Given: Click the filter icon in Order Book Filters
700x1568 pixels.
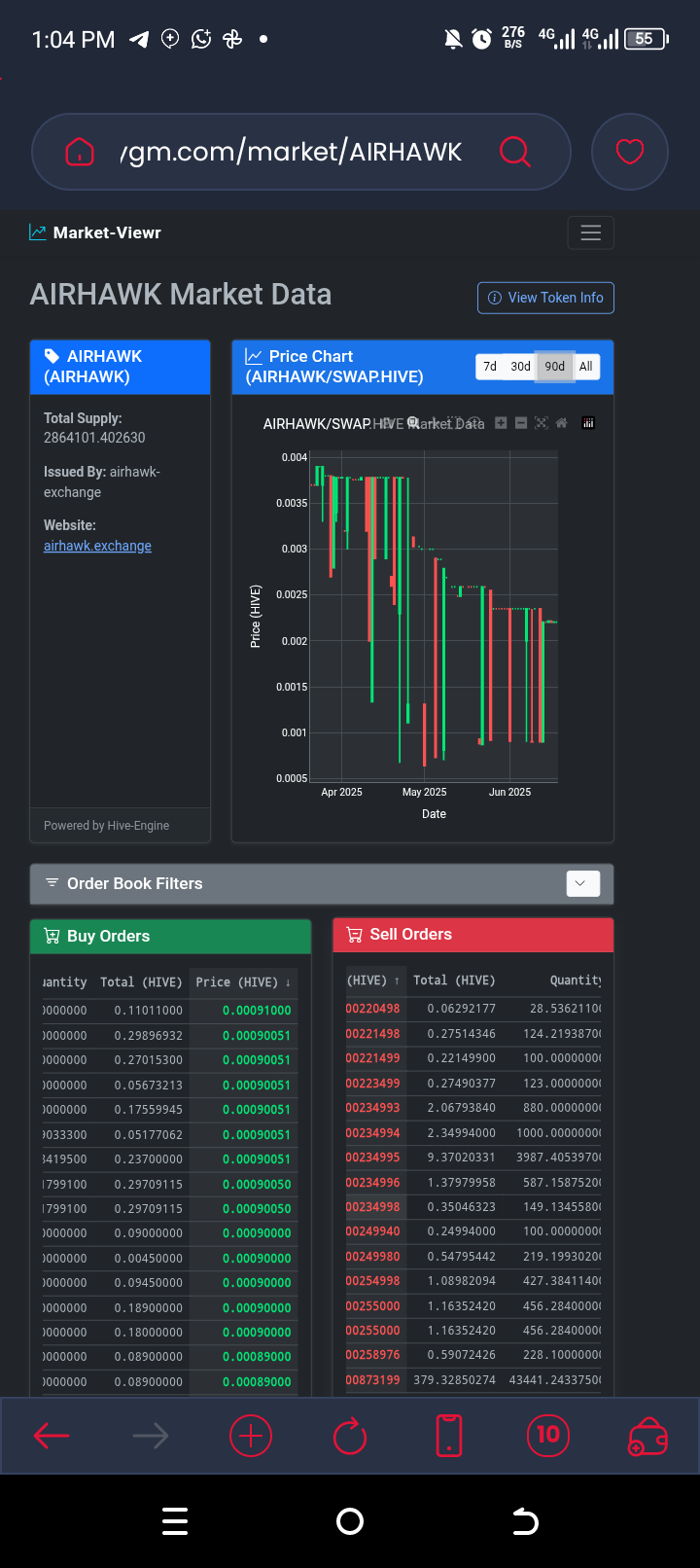Looking at the screenshot, I should [x=52, y=883].
